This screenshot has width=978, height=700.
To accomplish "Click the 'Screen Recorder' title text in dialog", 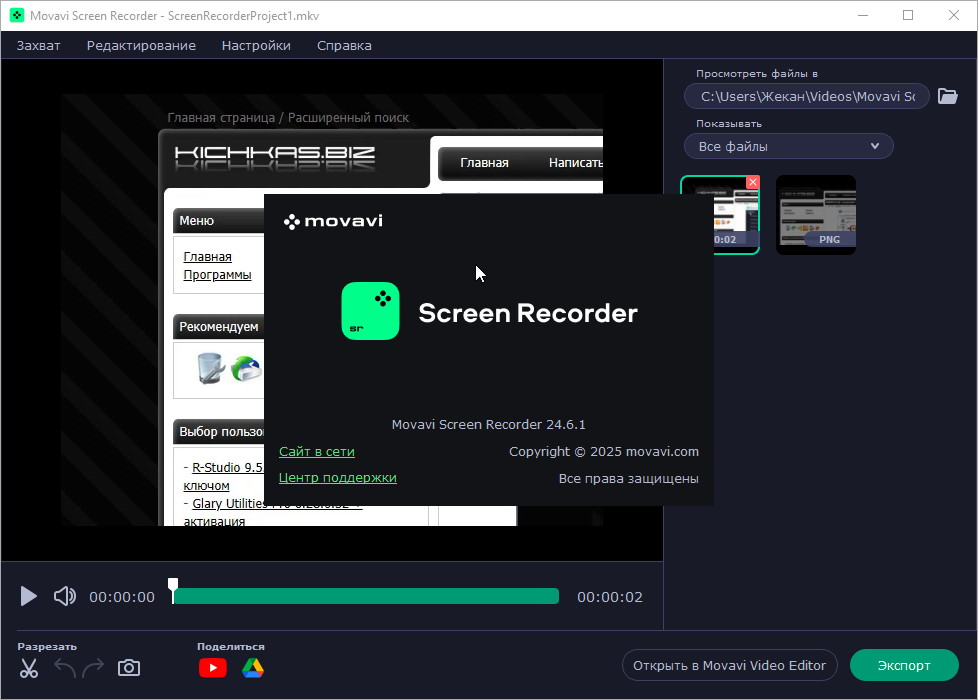I will [x=528, y=313].
